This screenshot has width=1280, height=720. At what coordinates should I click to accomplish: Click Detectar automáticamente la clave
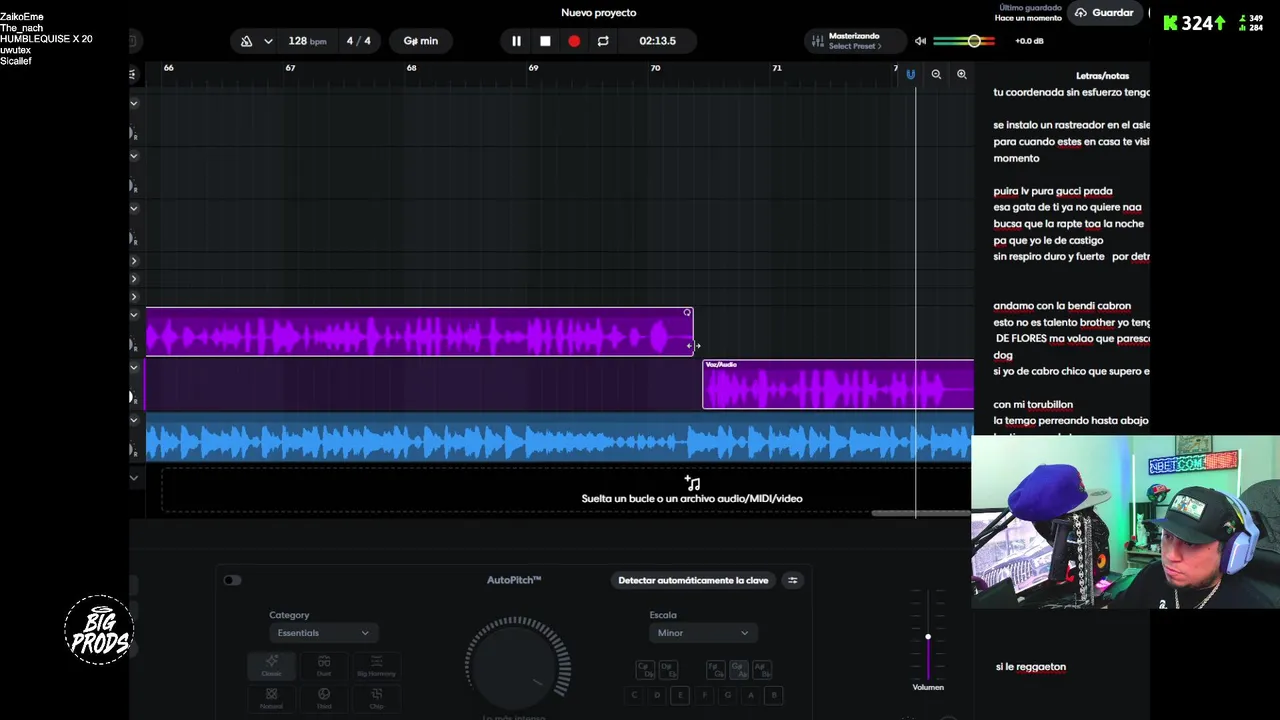[x=693, y=580]
